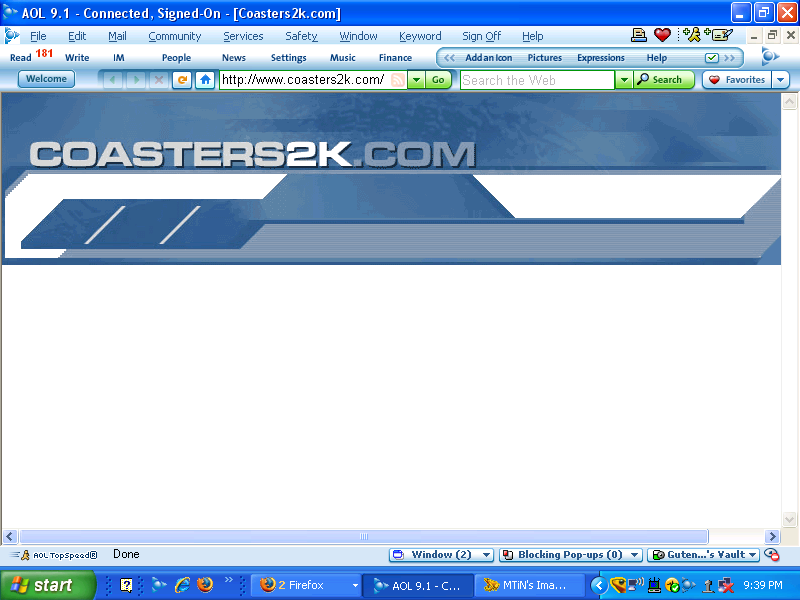This screenshot has width=800, height=600.
Task: Click the green Go button
Action: (x=438, y=80)
